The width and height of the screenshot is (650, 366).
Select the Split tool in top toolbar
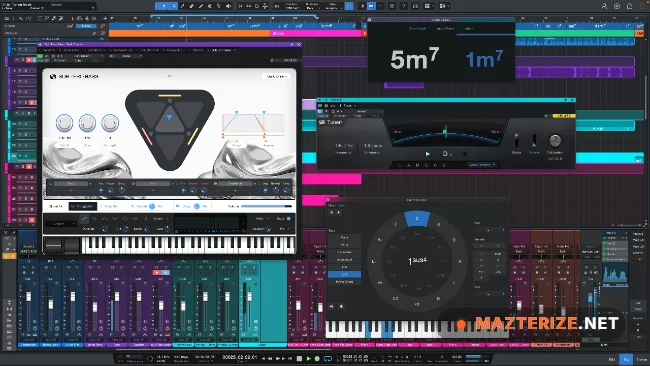tap(182, 6)
